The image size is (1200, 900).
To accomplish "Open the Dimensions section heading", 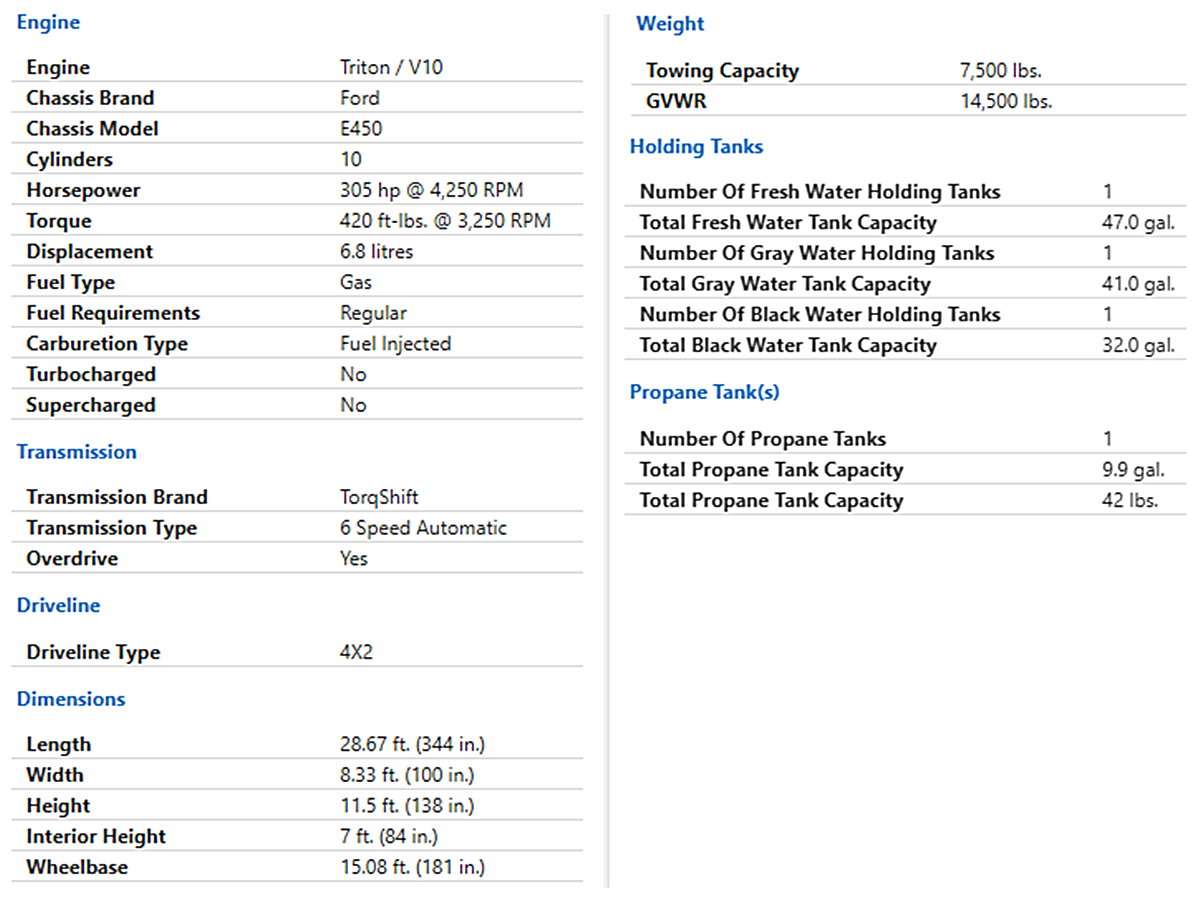I will 71,699.
